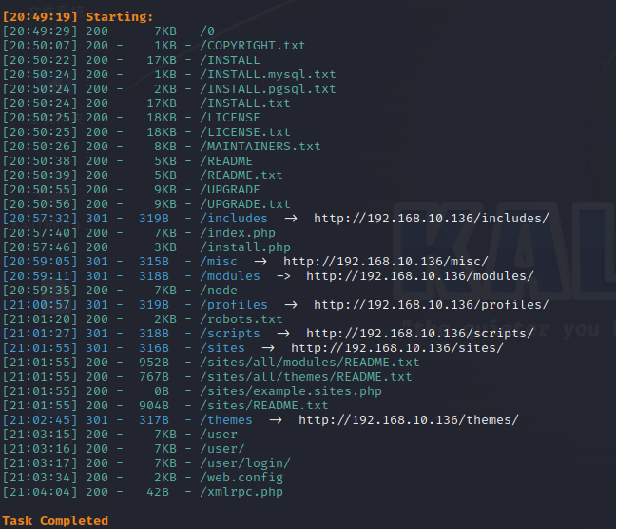
Task: Click the /install.php path
Action: pos(245,247)
